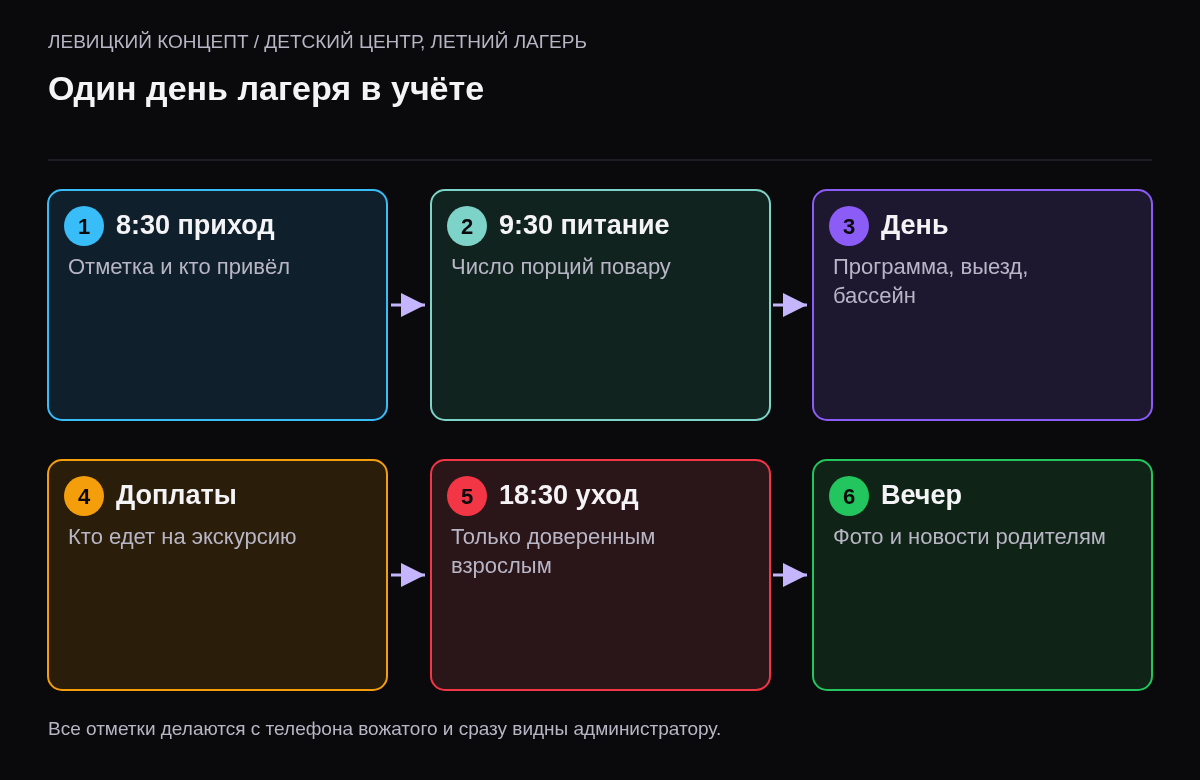Click the text "Программа, выезд, бассейн"
1200x780 pixels.
(931, 281)
